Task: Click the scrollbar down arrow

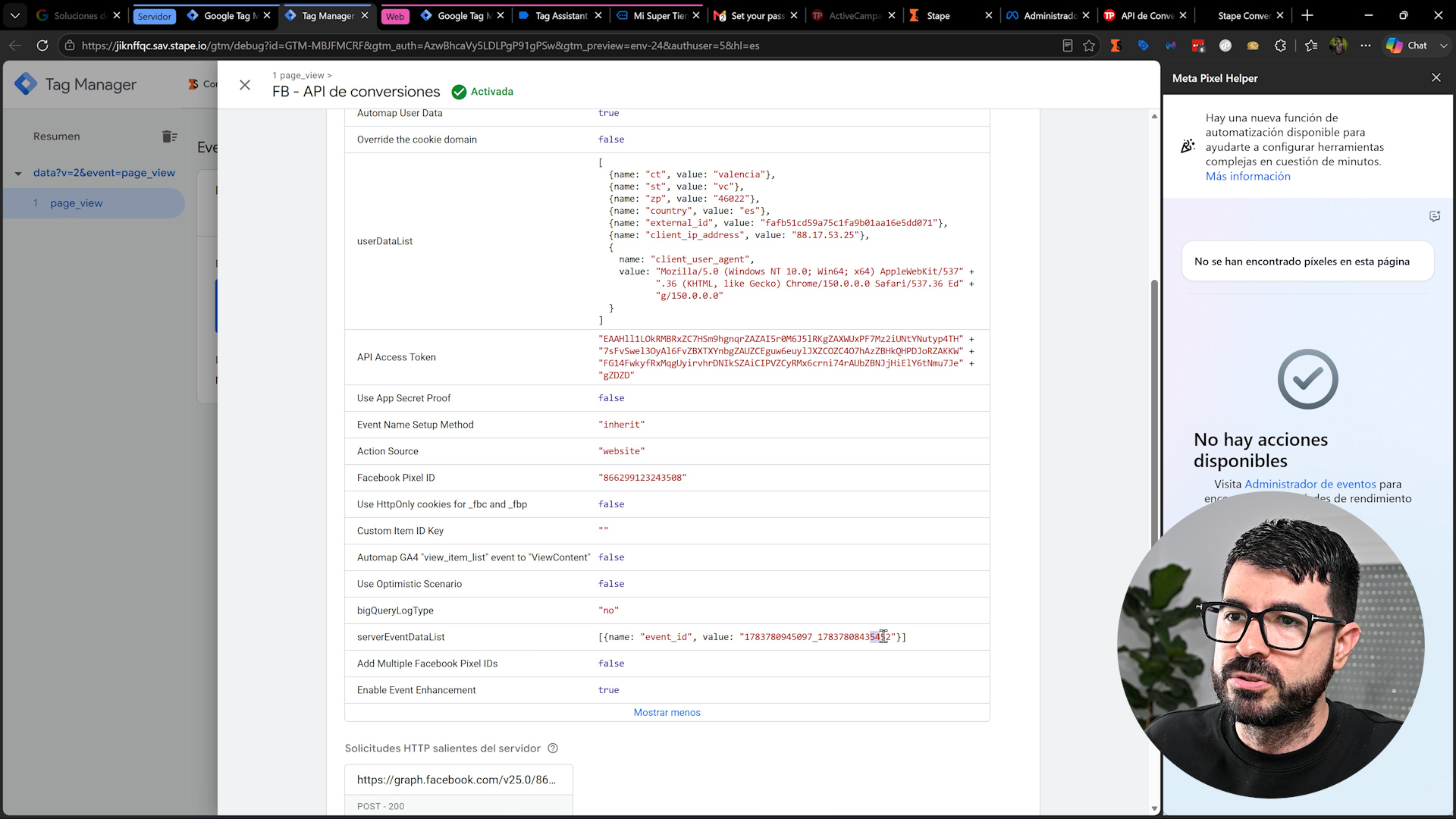Action: (1154, 808)
